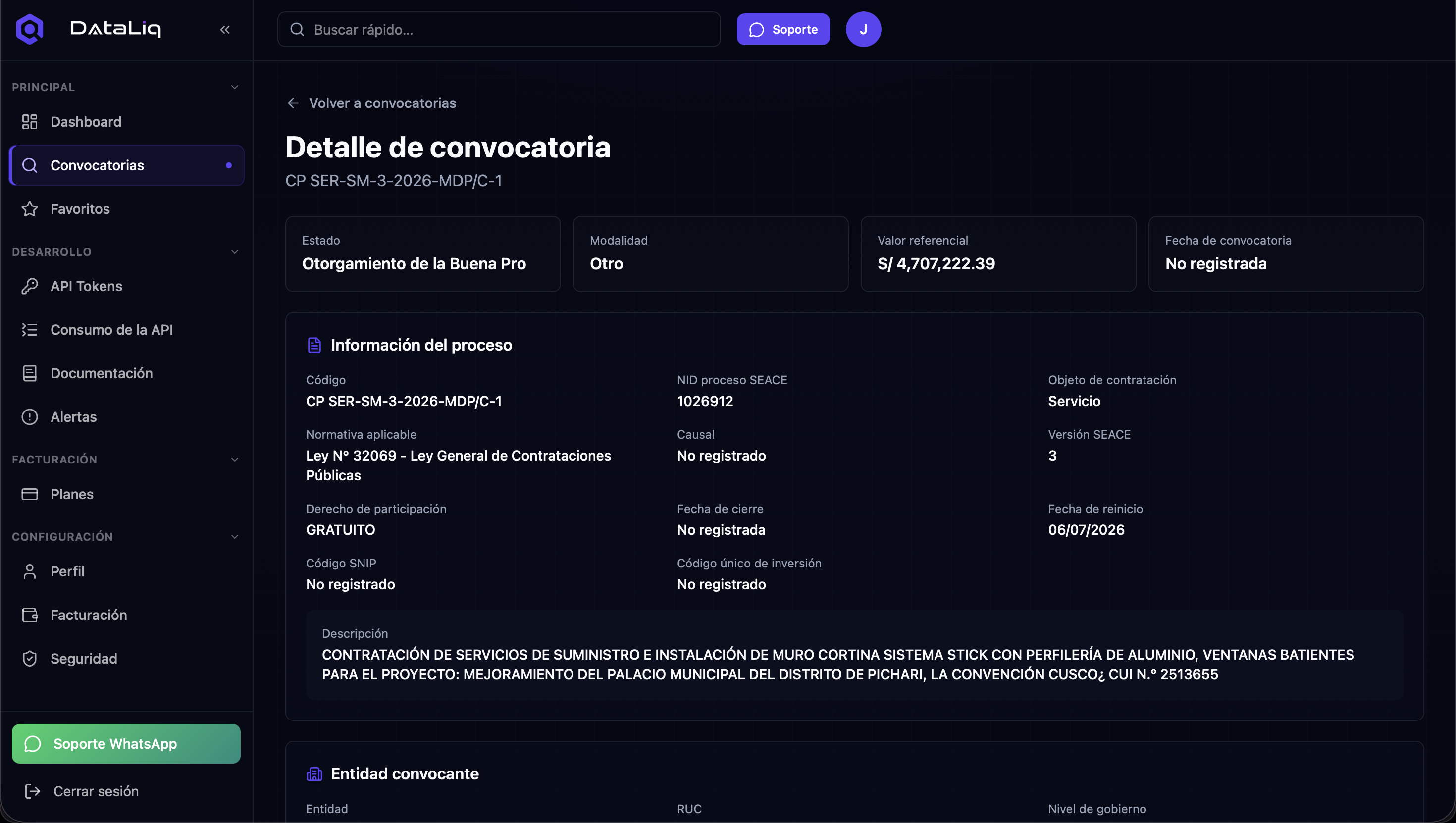Open Seguridad settings

127,659
